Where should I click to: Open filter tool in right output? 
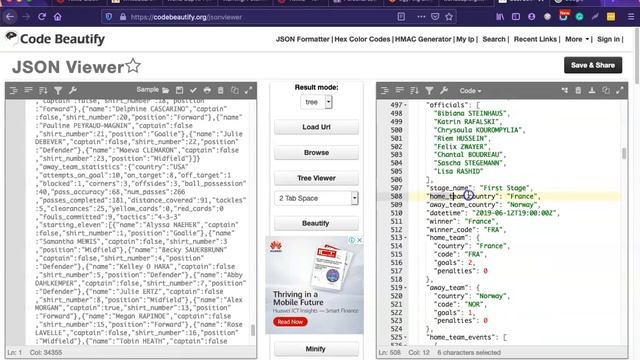tap(429, 90)
